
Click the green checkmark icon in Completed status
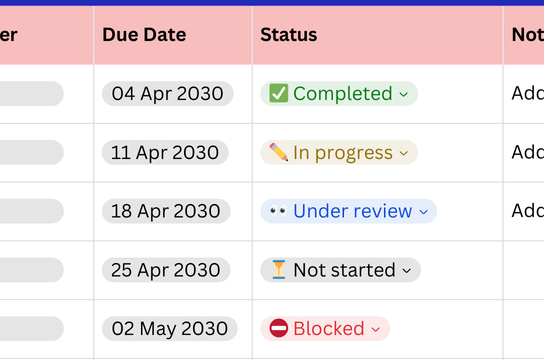[279, 93]
